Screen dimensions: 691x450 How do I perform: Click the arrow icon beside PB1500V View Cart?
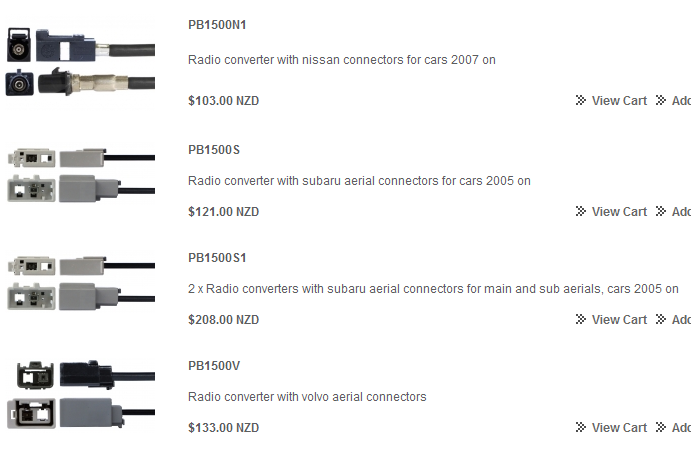(581, 428)
